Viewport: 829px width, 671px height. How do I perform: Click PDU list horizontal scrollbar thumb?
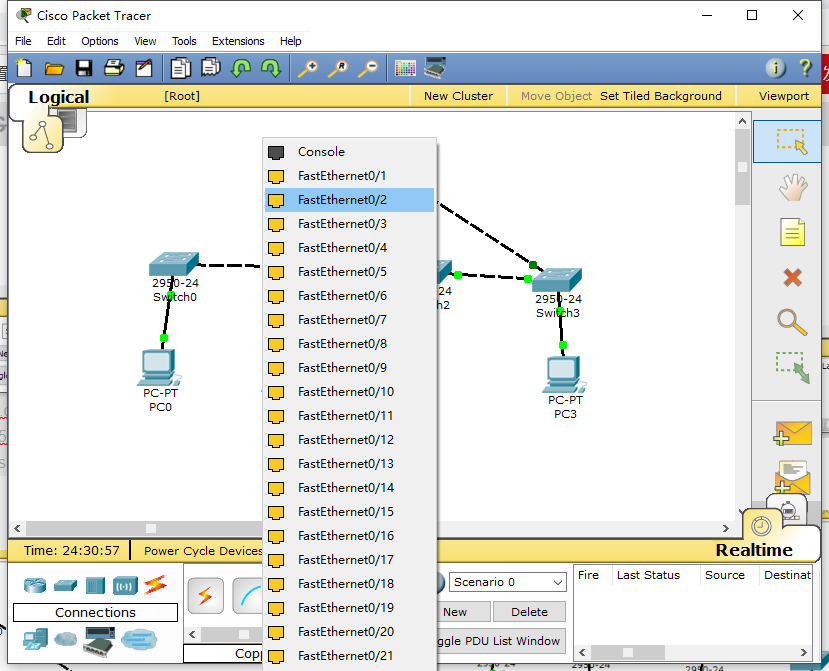coord(628,652)
